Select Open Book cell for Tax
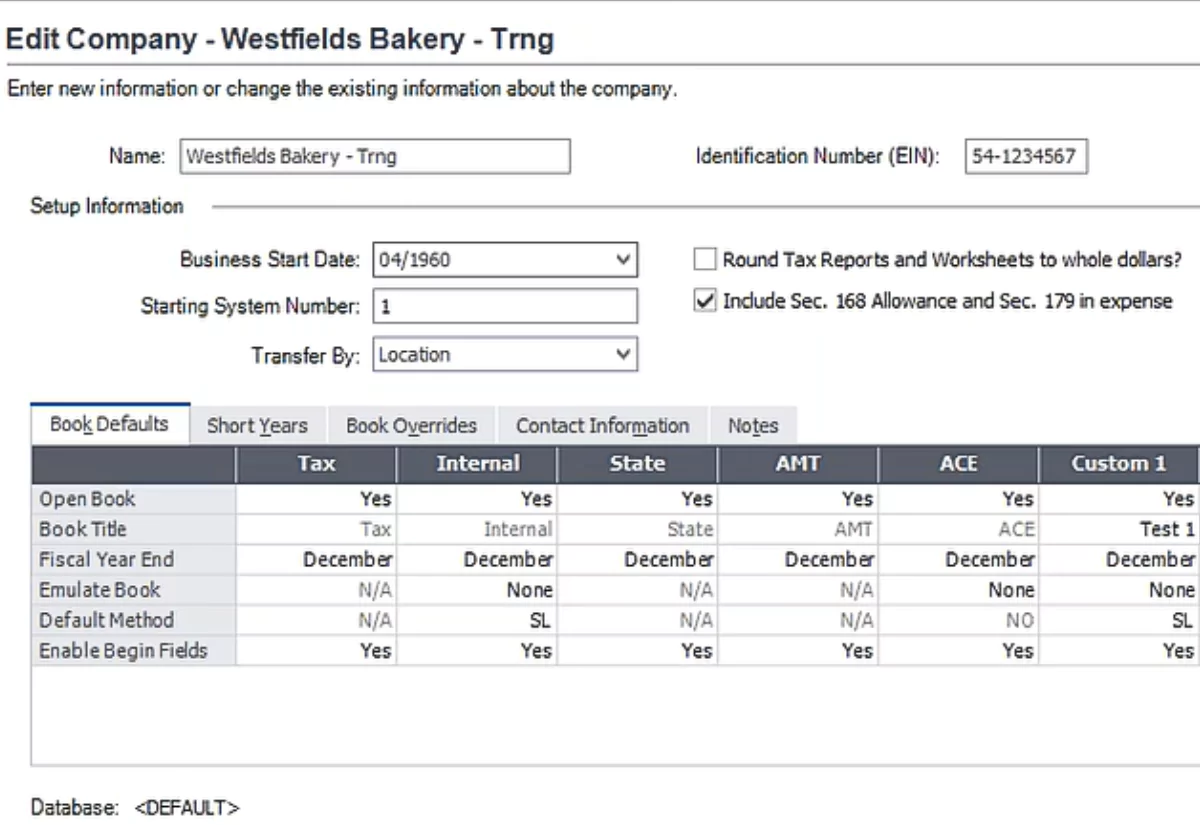1200x825 pixels. click(316, 499)
